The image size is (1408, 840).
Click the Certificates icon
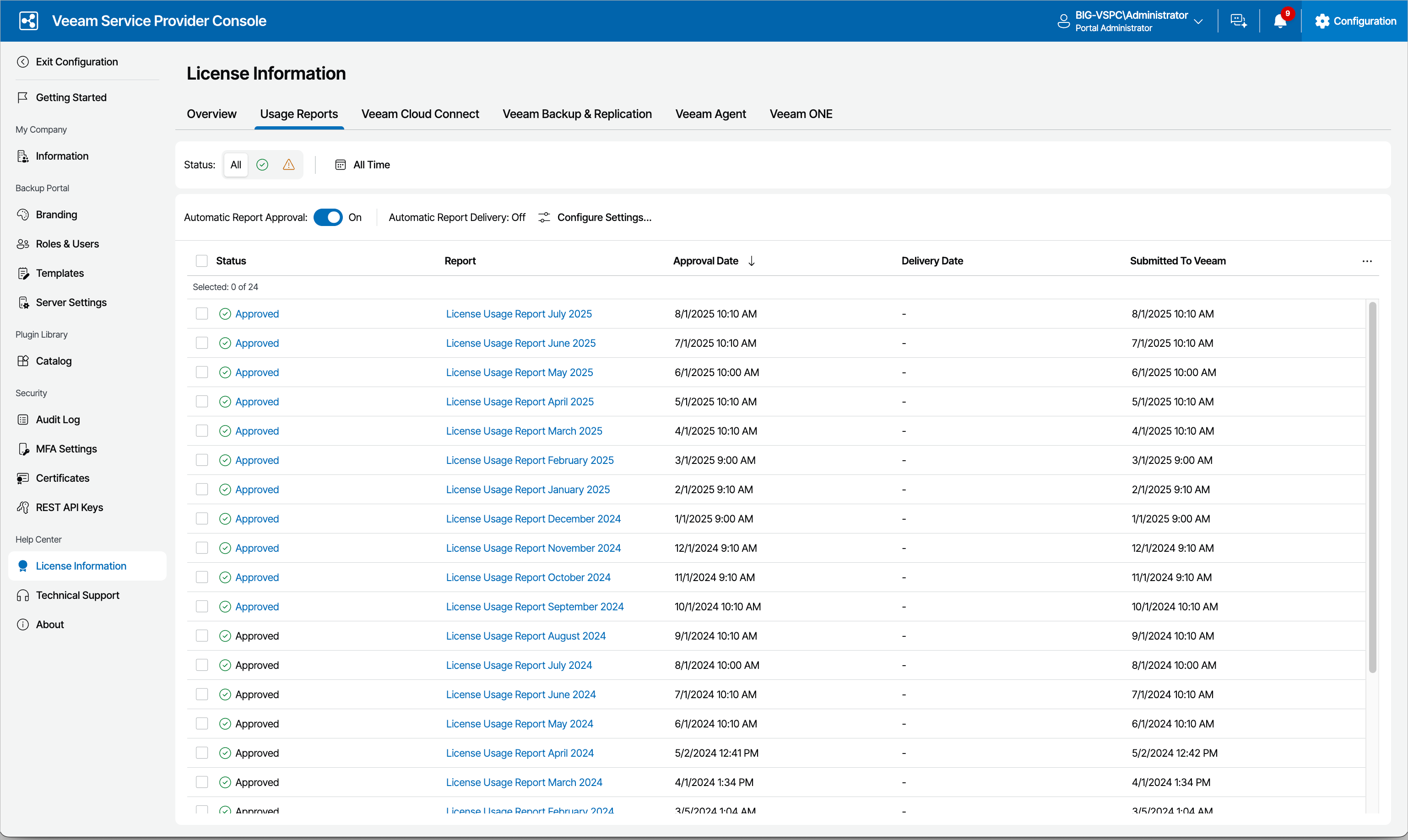pos(22,478)
